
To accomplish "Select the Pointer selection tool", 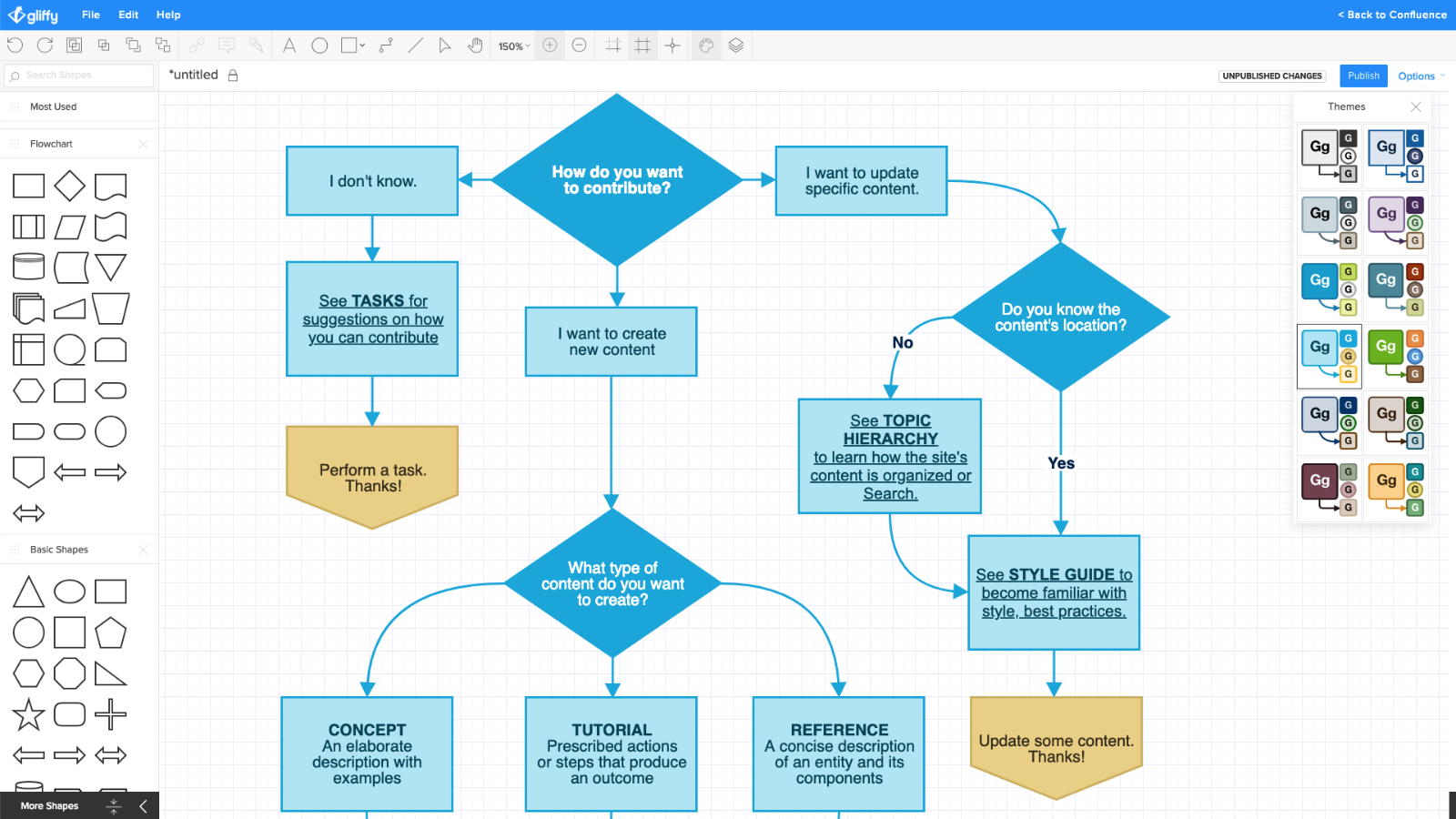I will coord(445,45).
